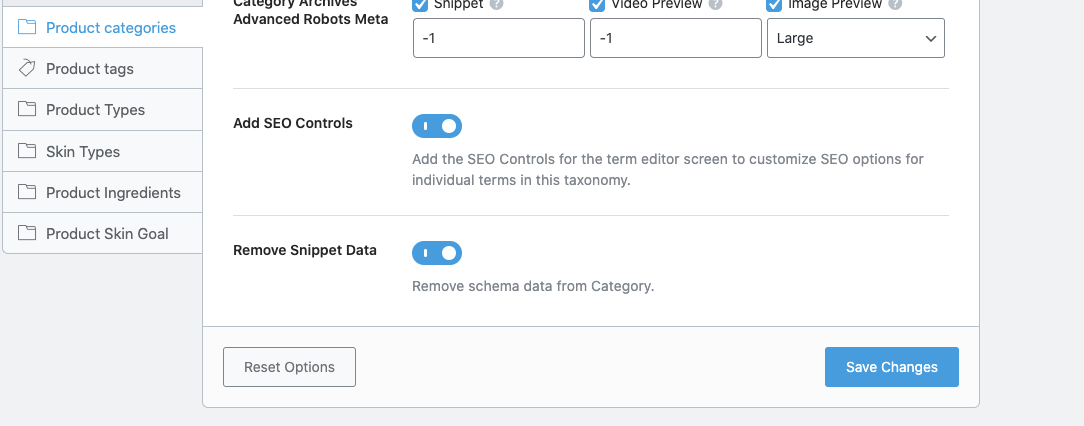Image resolution: width=1084 pixels, height=426 pixels.
Task: Click the folder icon beside Skin Types
Action: (27, 152)
